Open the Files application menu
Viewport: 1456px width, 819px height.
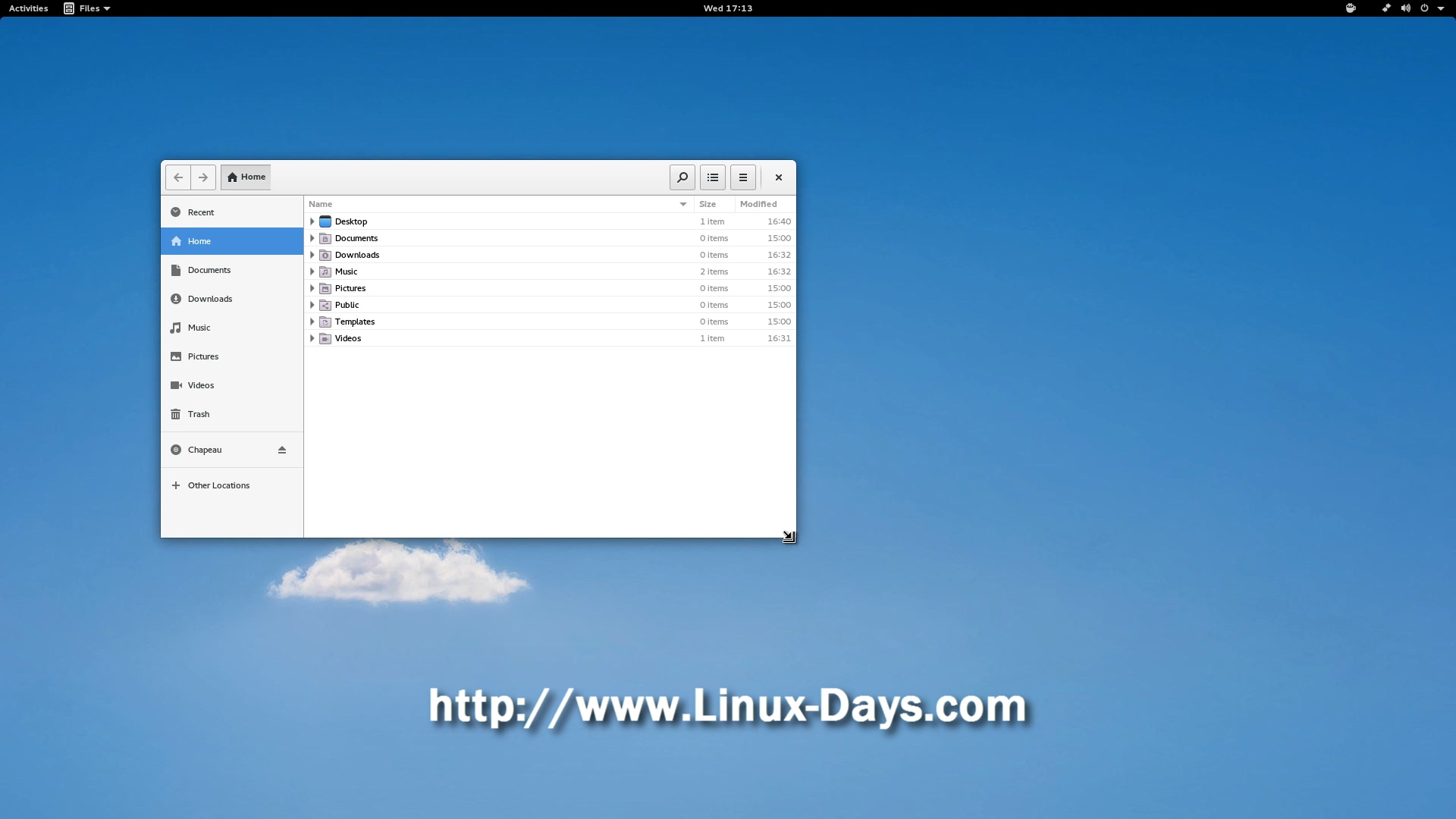pyautogui.click(x=87, y=8)
